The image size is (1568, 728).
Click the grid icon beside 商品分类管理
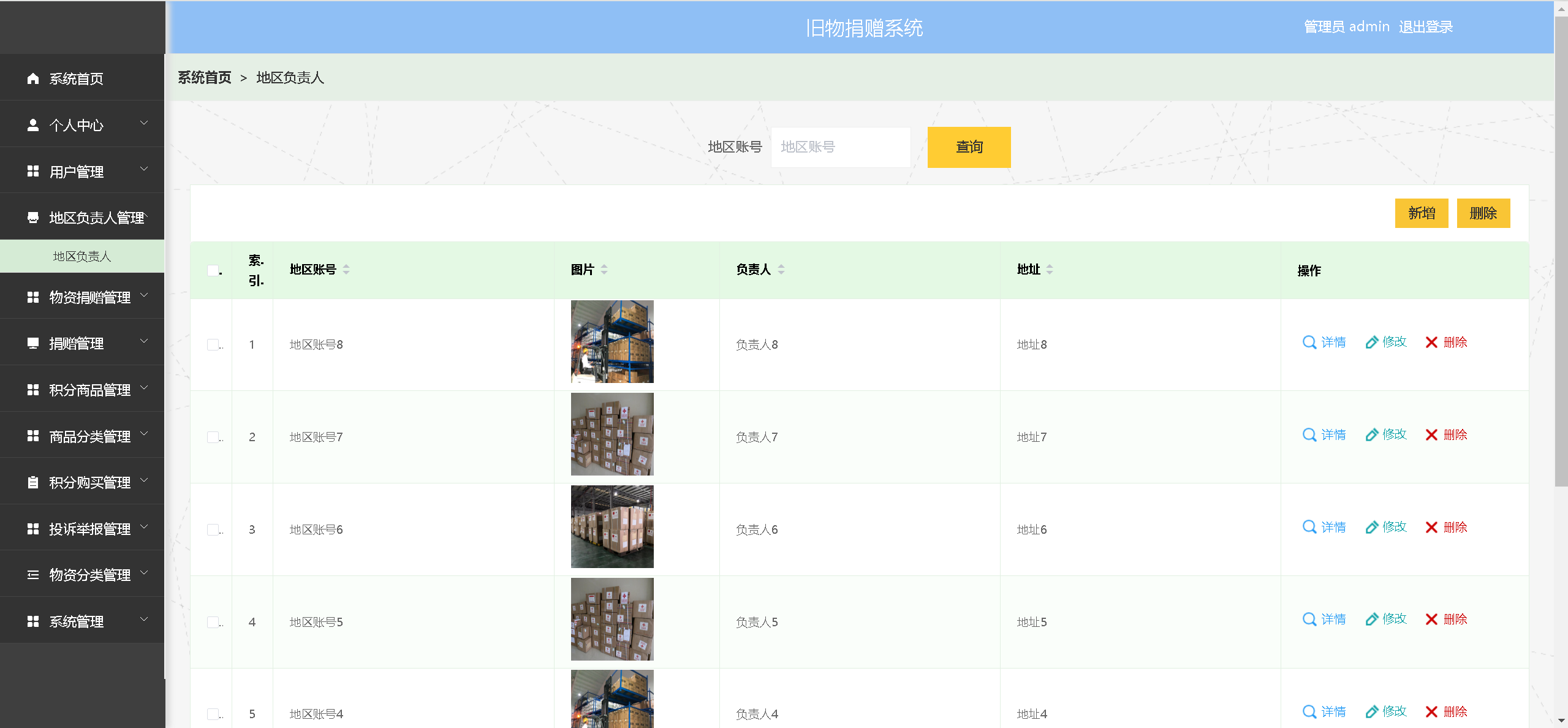tap(33, 436)
